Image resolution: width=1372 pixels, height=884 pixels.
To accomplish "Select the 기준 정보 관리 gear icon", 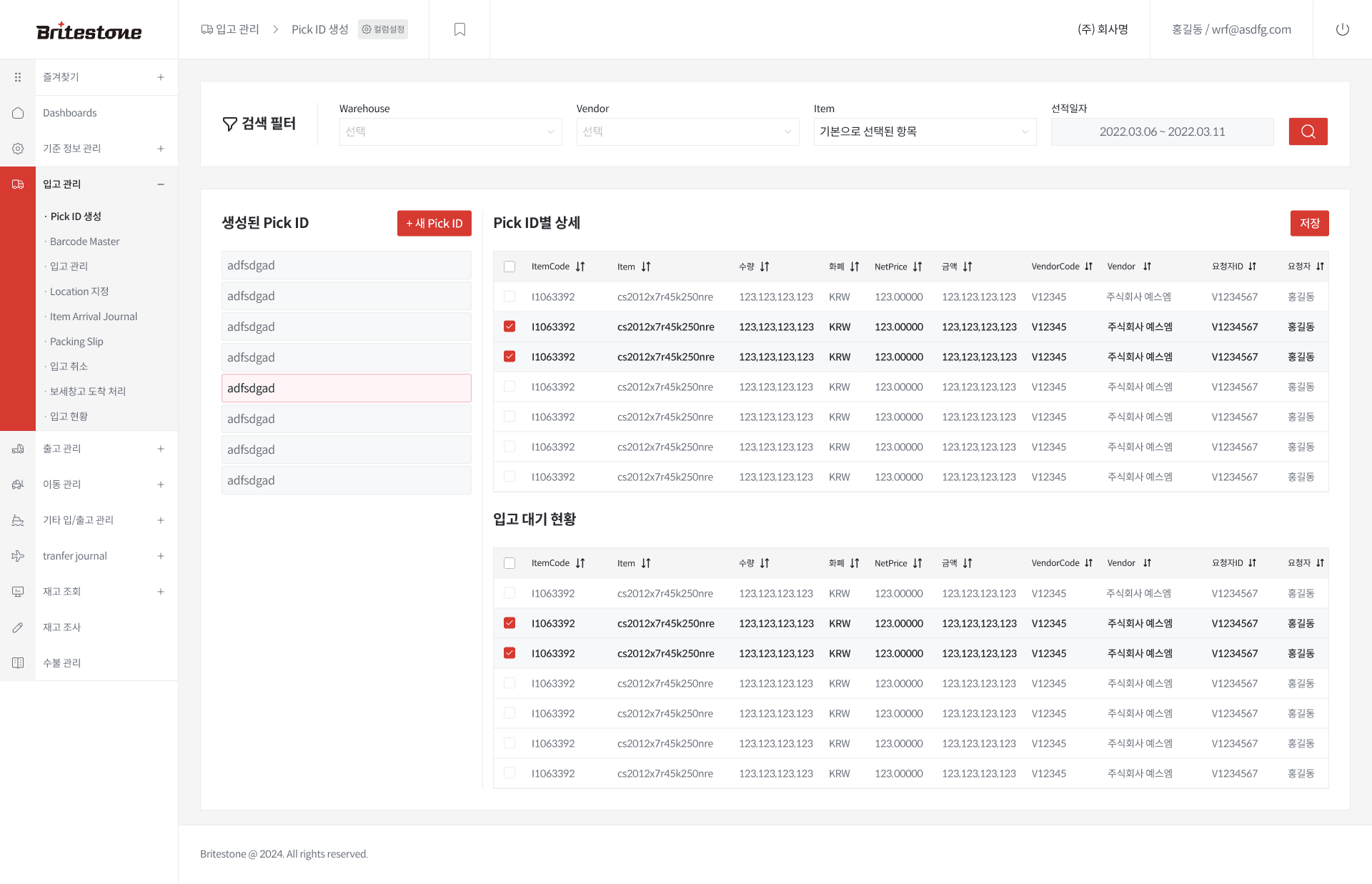I will [18, 148].
